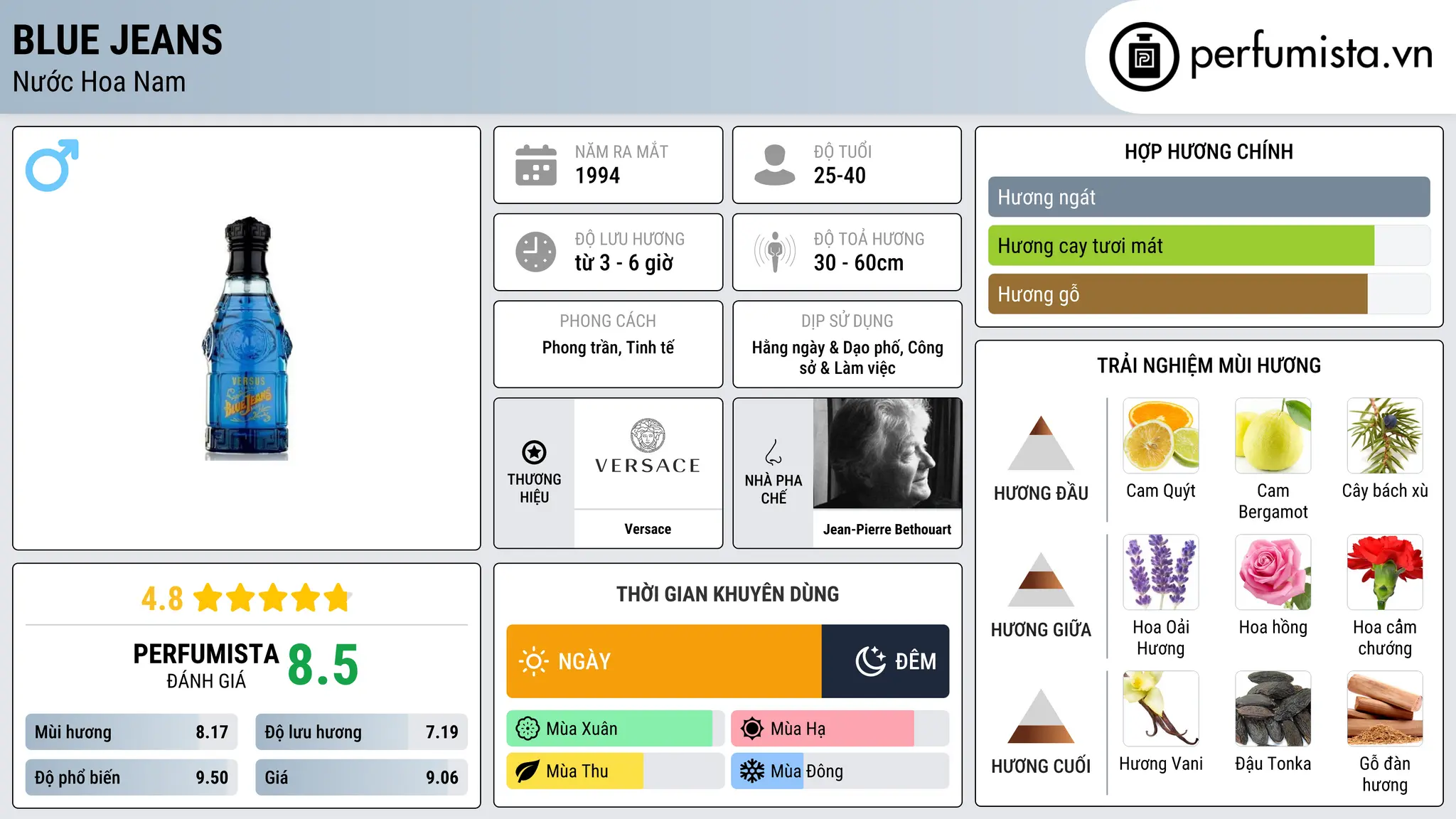
Task: Click the Versace brand name caption
Action: [648, 529]
